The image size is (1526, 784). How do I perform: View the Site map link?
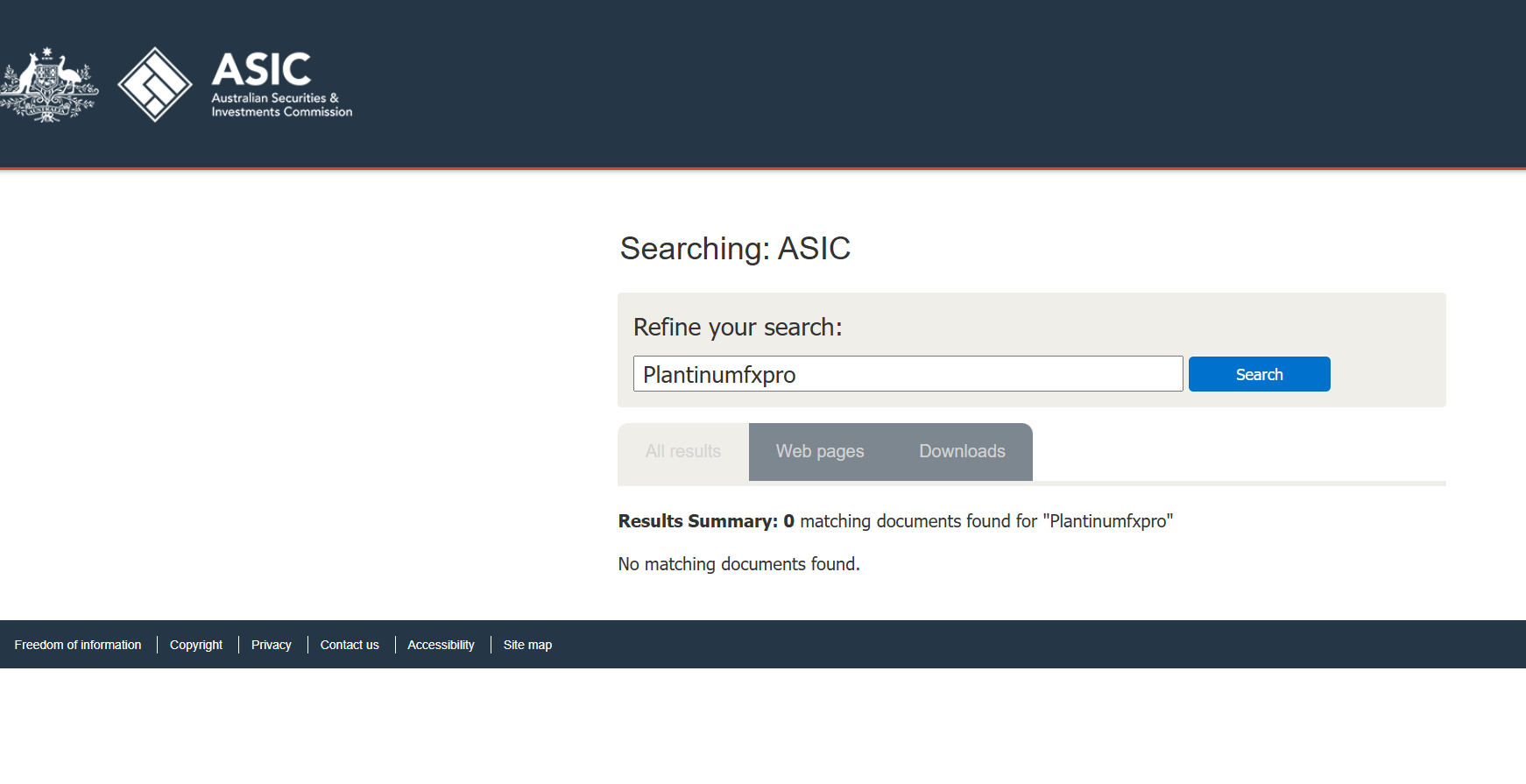click(527, 645)
